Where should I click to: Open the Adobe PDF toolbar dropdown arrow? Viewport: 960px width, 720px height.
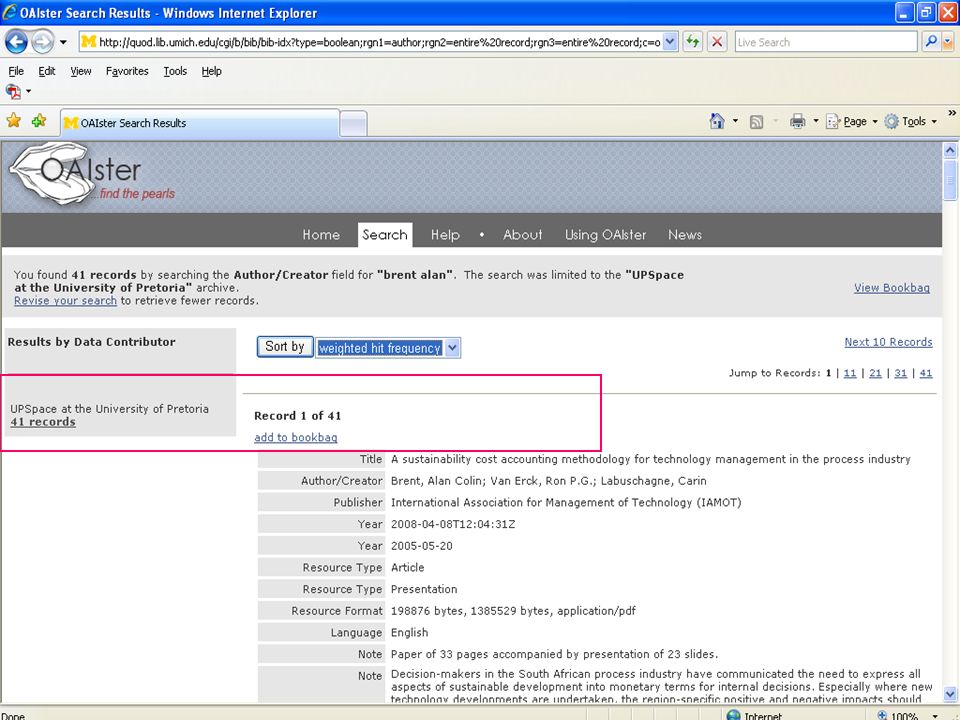point(28,91)
